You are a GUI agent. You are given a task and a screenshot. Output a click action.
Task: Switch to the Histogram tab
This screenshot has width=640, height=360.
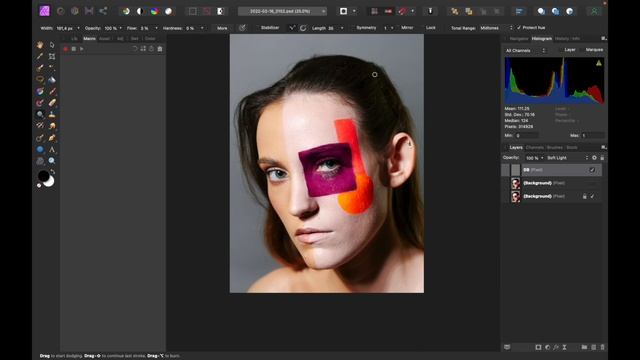(542, 39)
